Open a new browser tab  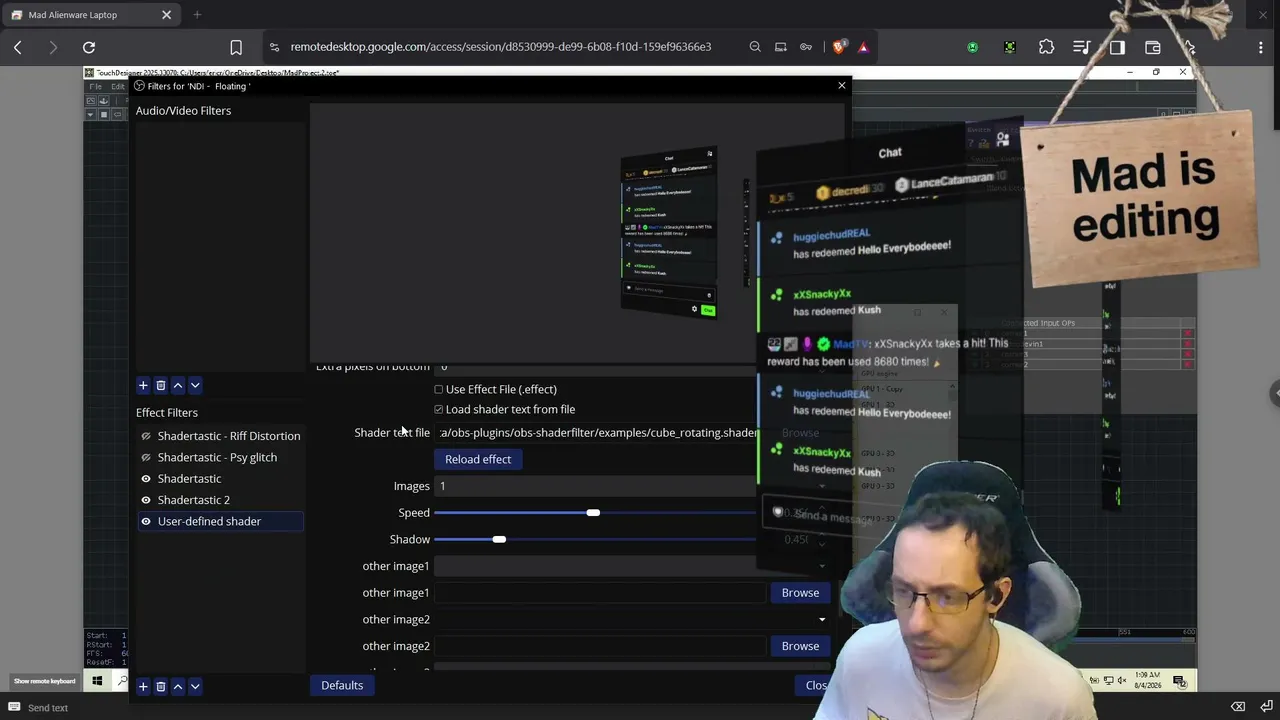[x=197, y=15]
